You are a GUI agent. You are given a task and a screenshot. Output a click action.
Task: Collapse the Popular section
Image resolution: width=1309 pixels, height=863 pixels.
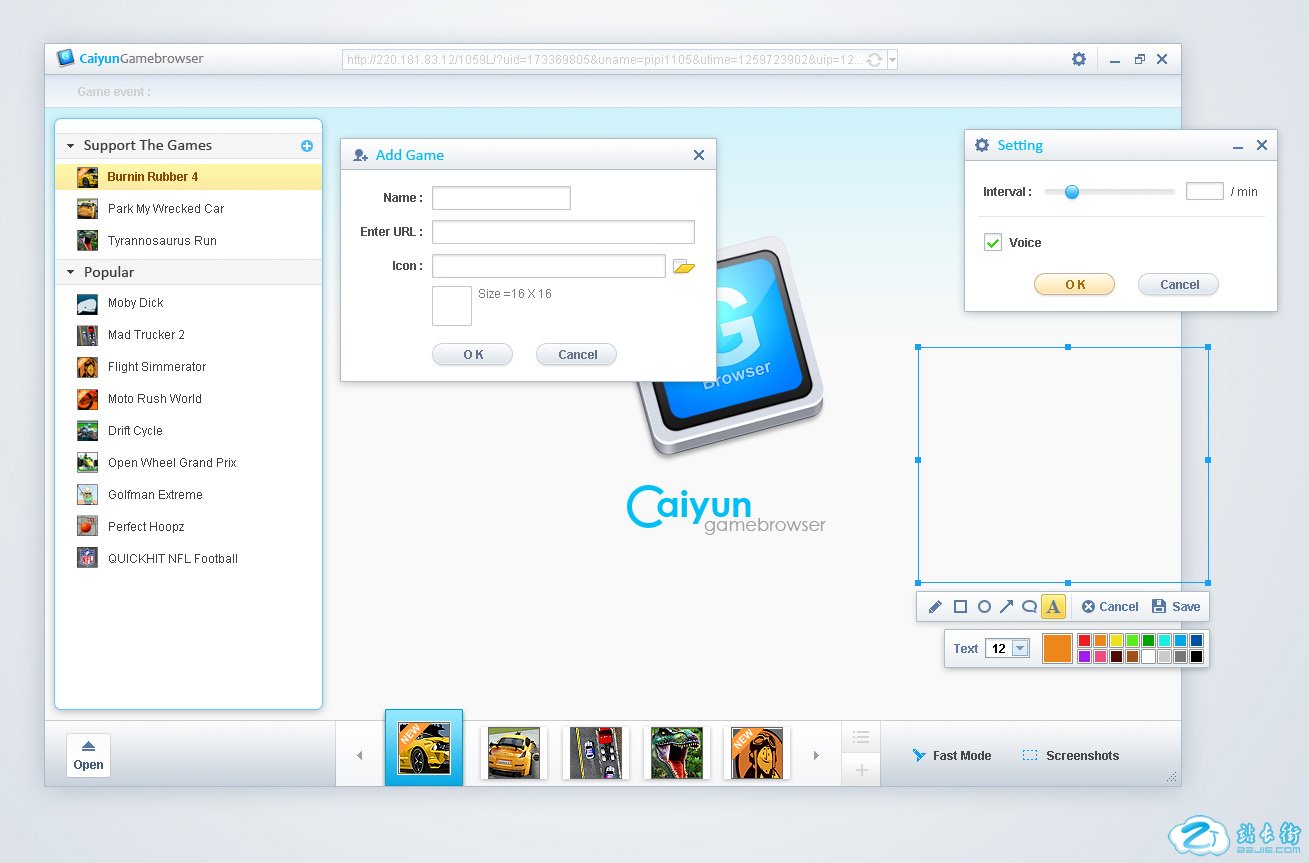point(71,272)
